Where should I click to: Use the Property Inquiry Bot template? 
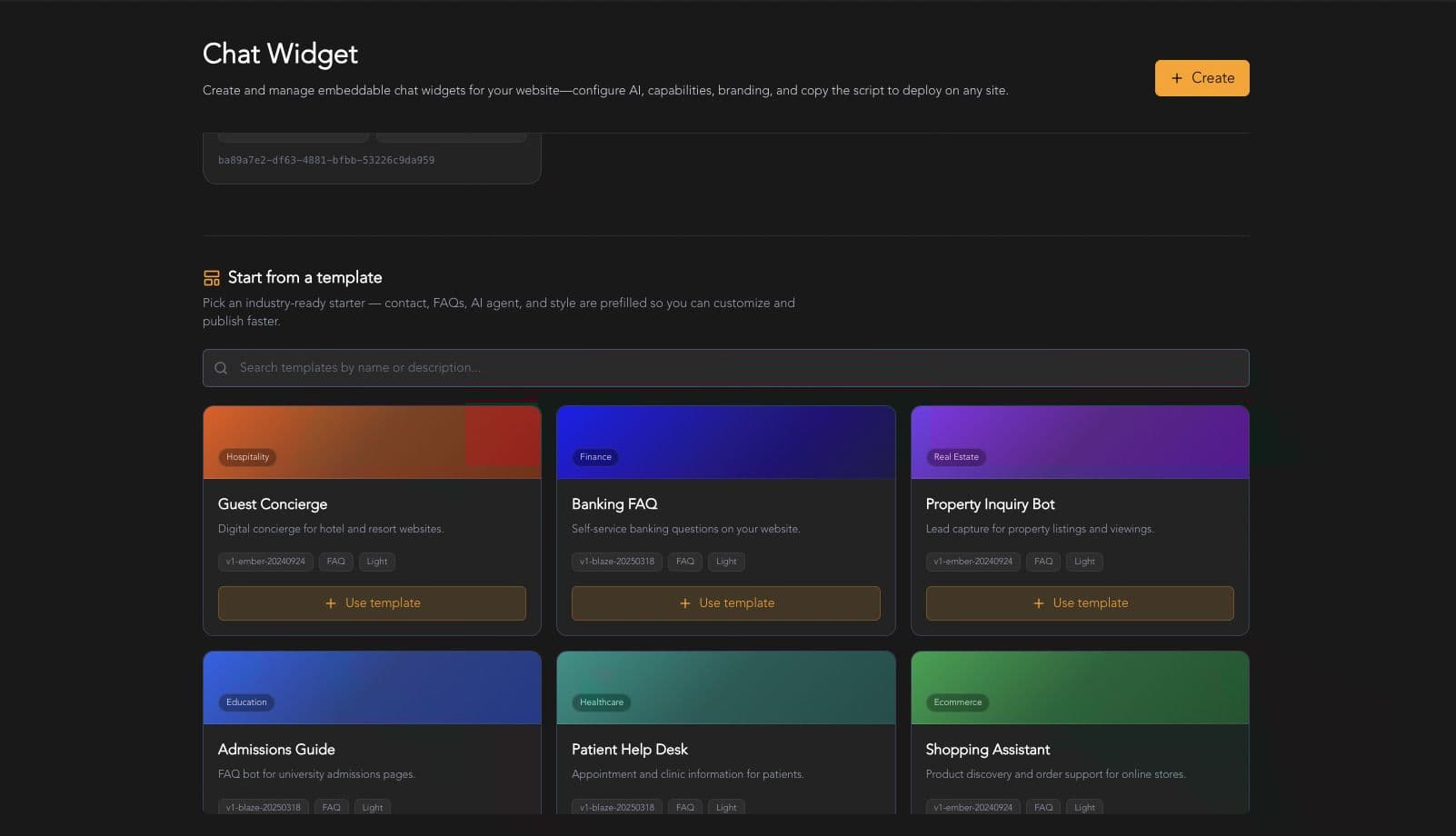(x=1080, y=603)
